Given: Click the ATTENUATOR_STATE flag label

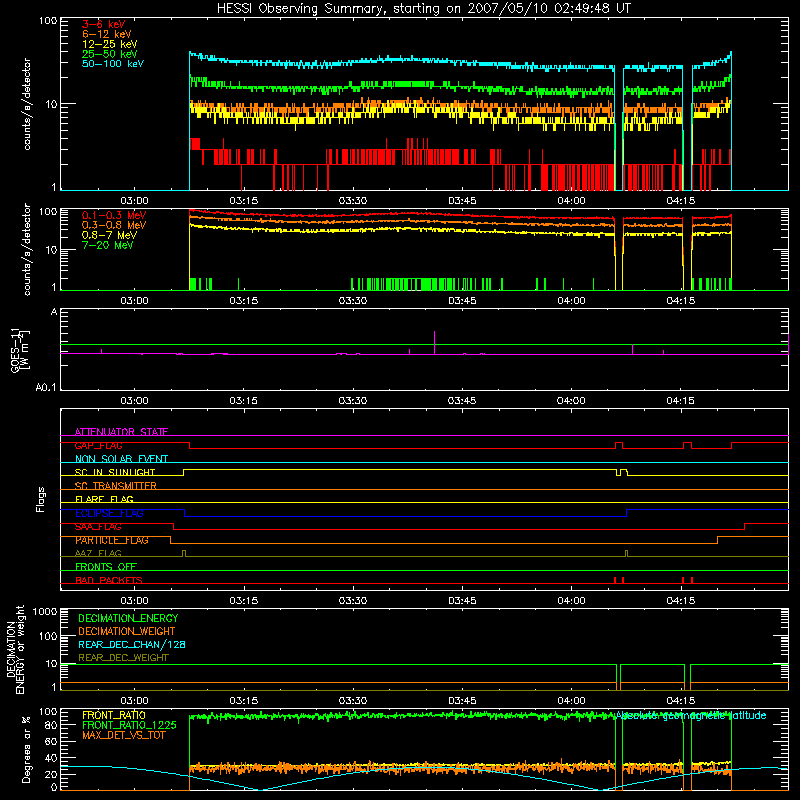Looking at the screenshot, I should pyautogui.click(x=121, y=432).
